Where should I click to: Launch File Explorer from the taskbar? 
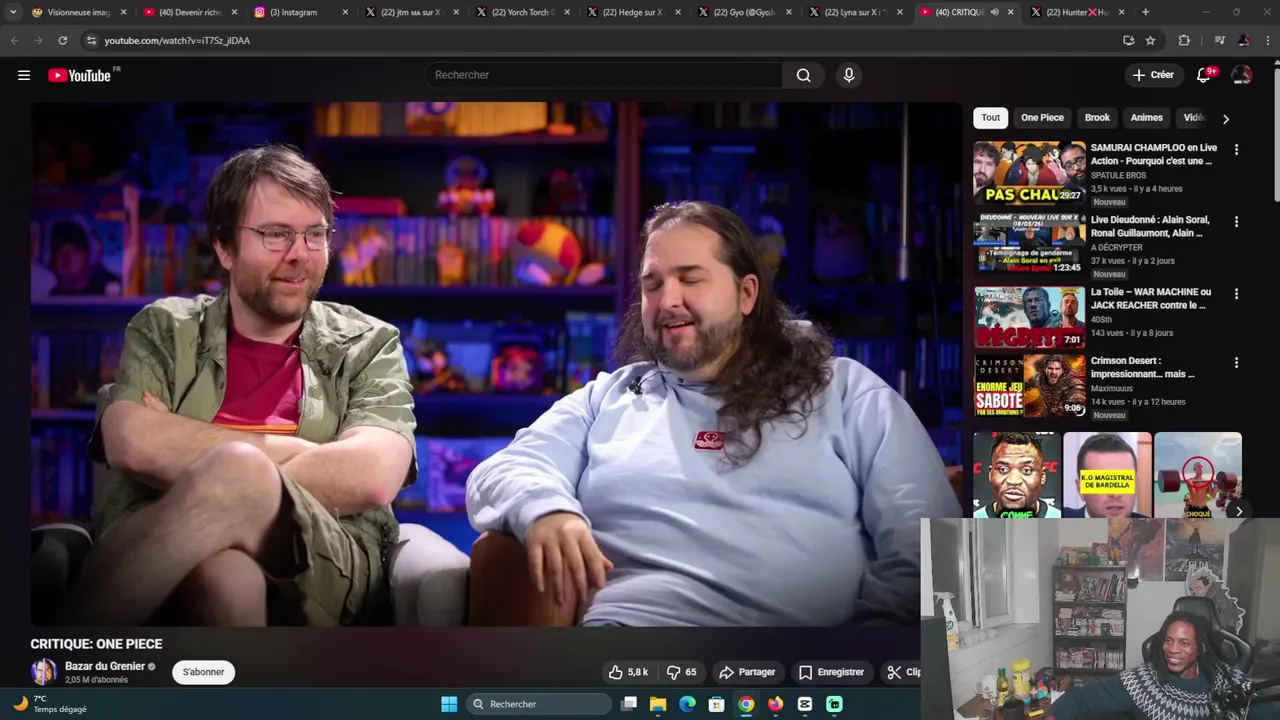[x=658, y=704]
